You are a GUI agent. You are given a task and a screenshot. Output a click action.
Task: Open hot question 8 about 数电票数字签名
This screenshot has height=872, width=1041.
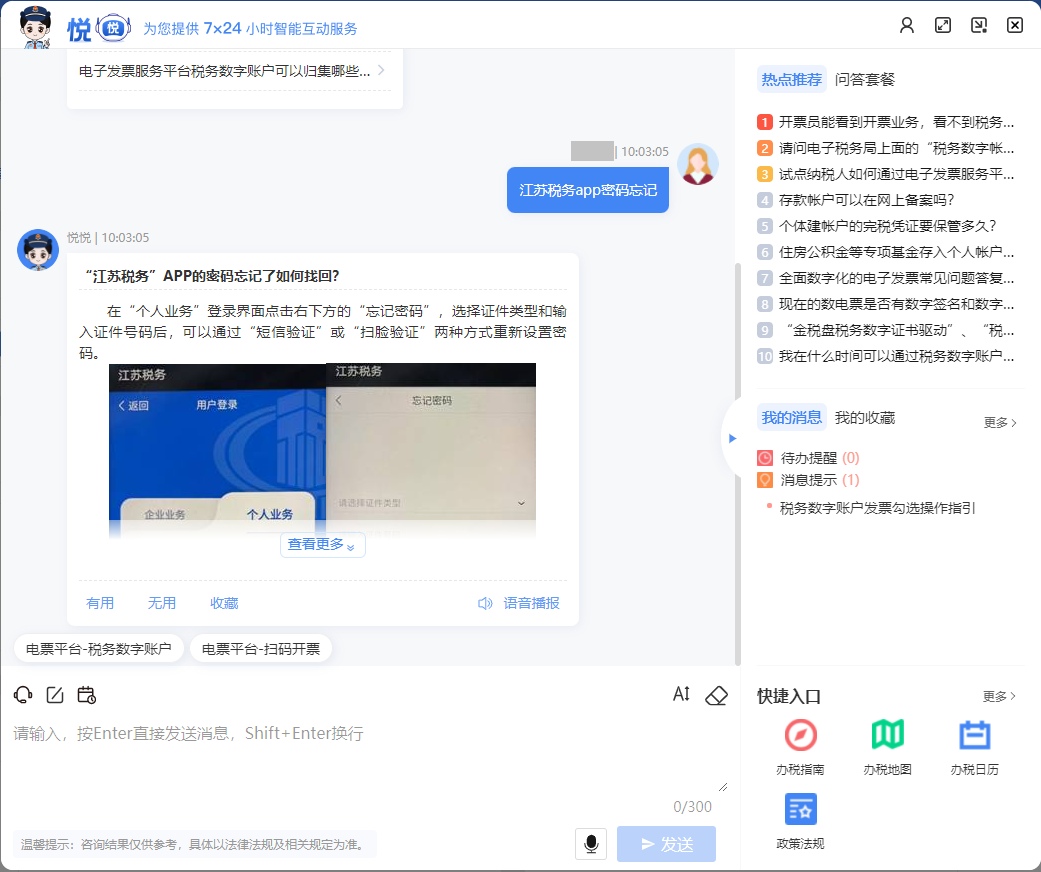pos(886,304)
